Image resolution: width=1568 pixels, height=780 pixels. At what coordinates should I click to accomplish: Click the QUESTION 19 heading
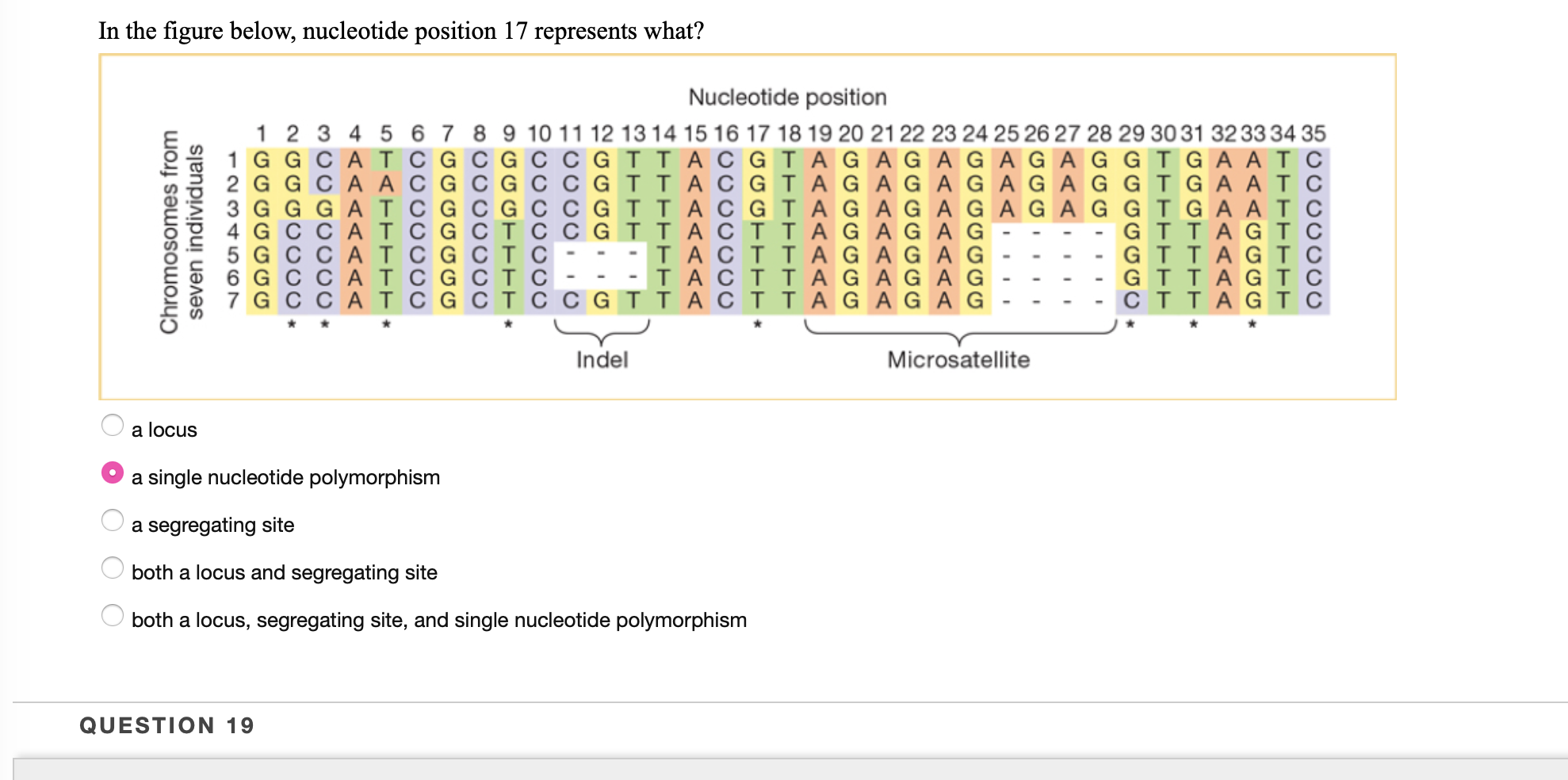tap(166, 725)
